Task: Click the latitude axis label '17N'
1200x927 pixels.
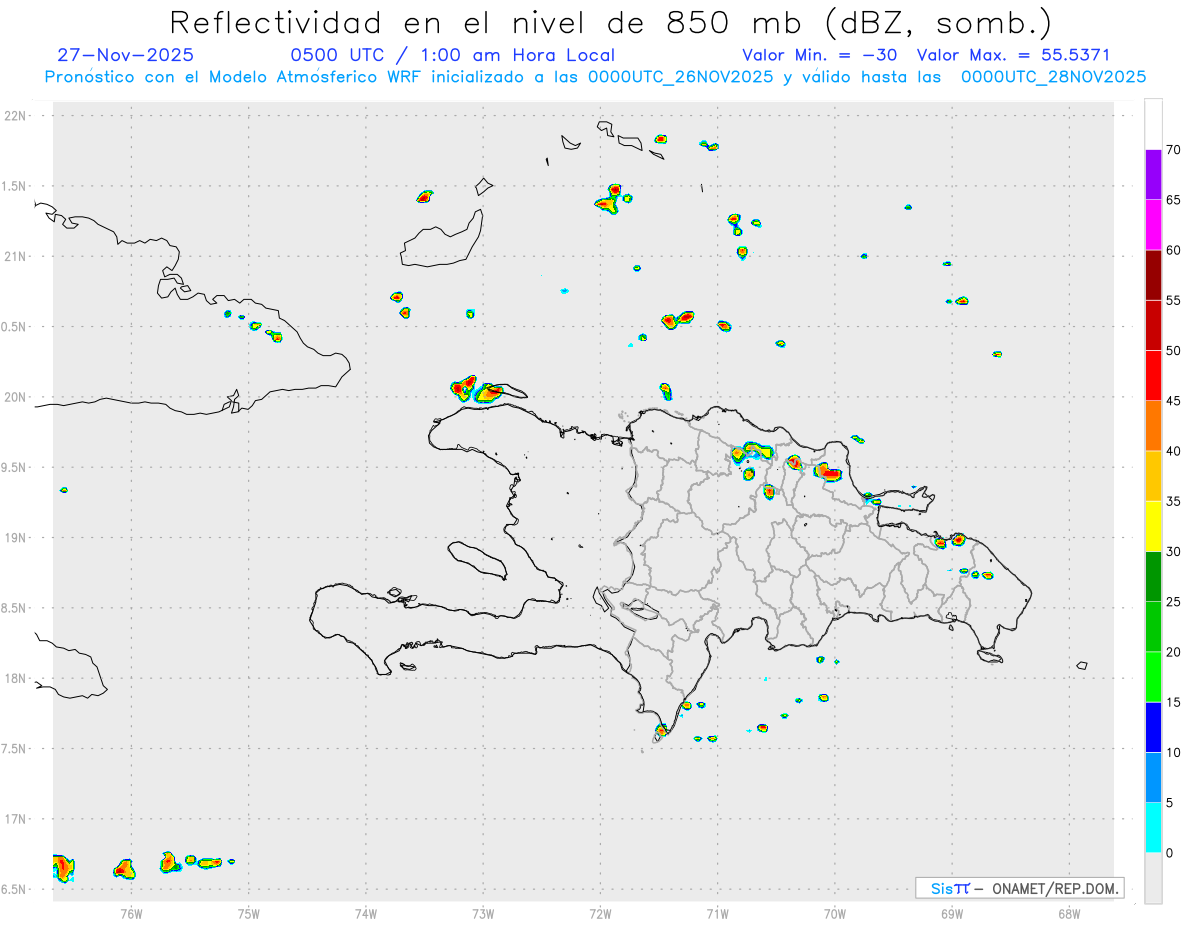Action: point(15,819)
